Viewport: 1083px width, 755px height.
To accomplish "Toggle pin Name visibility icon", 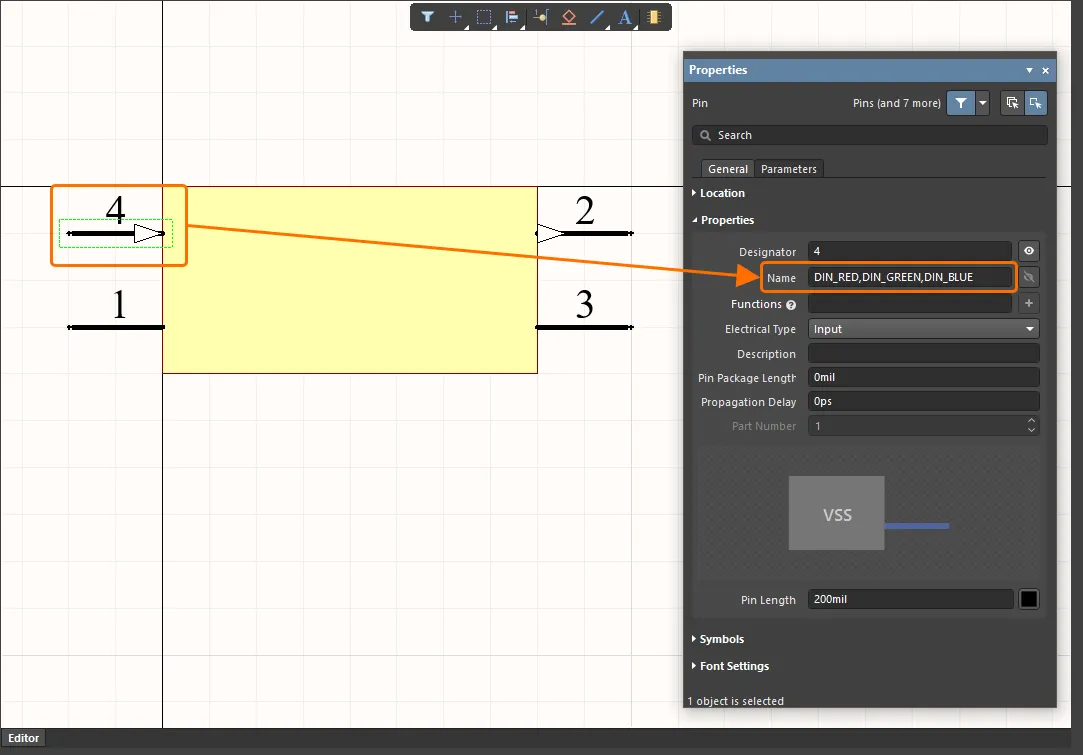I will [1029, 277].
